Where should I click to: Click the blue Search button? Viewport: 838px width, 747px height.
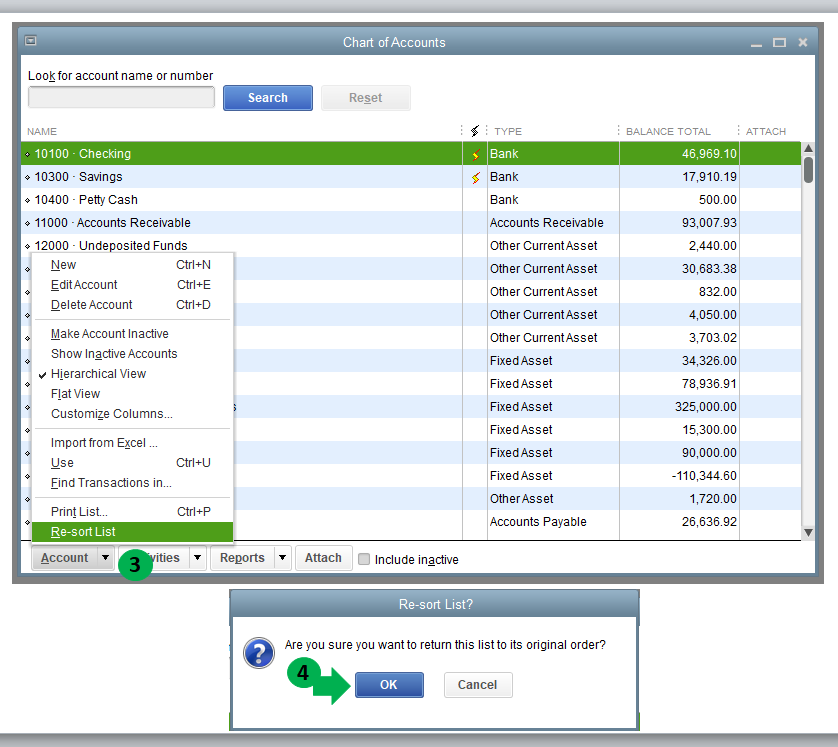[x=268, y=98]
